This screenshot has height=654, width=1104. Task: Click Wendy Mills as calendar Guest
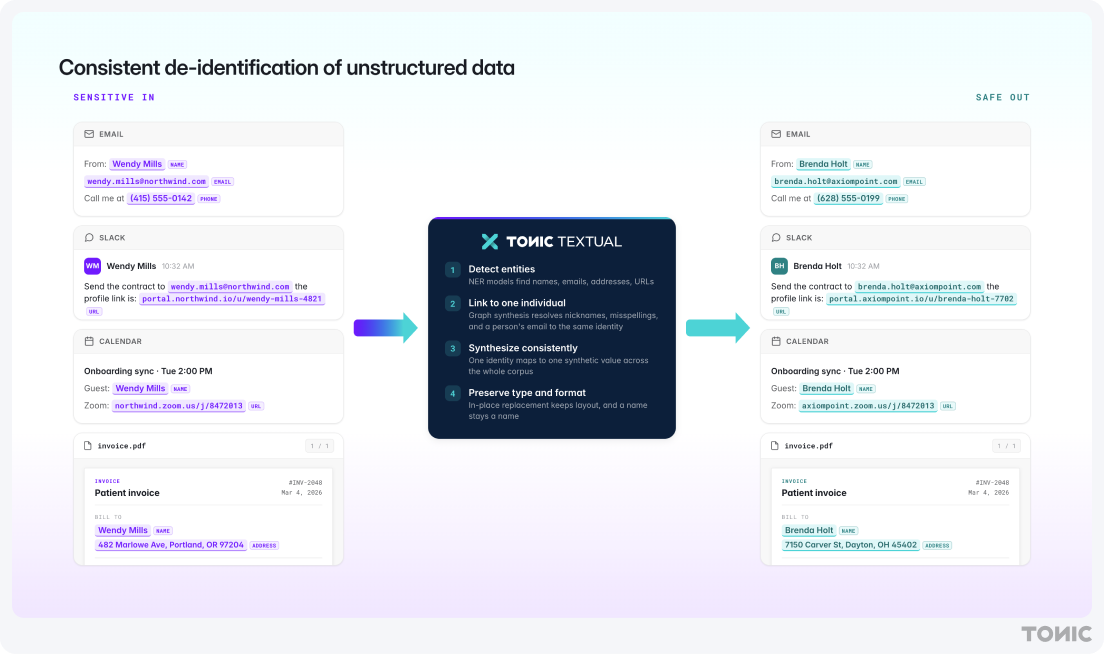pos(140,389)
